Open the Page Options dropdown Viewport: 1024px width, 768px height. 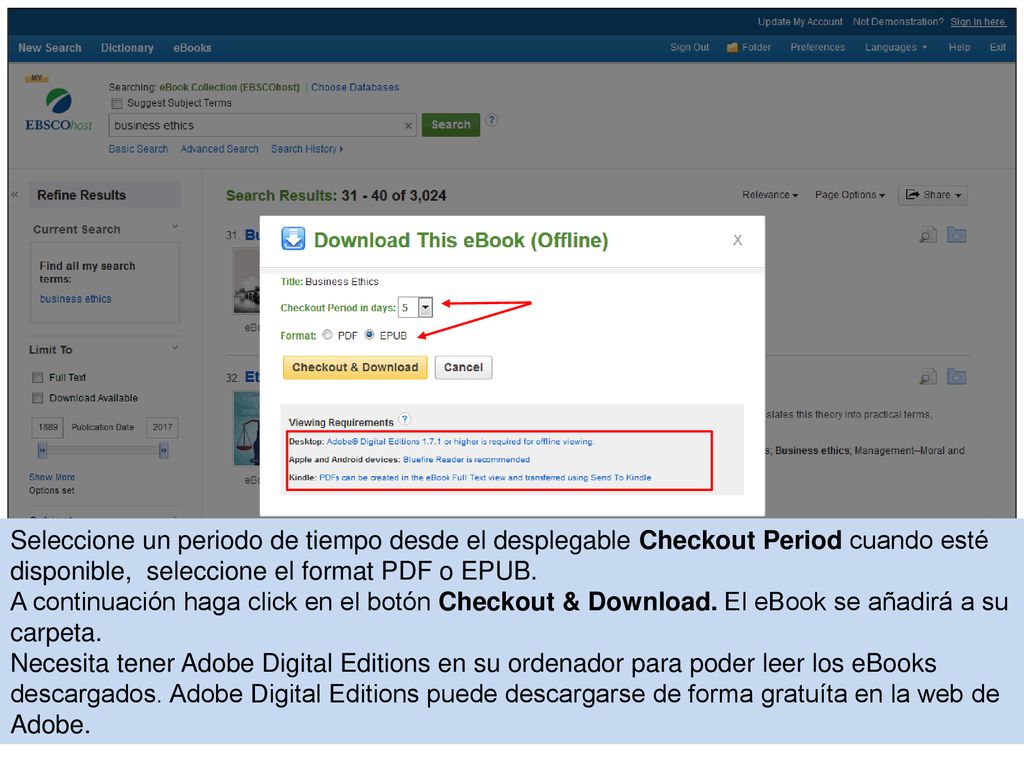point(850,195)
